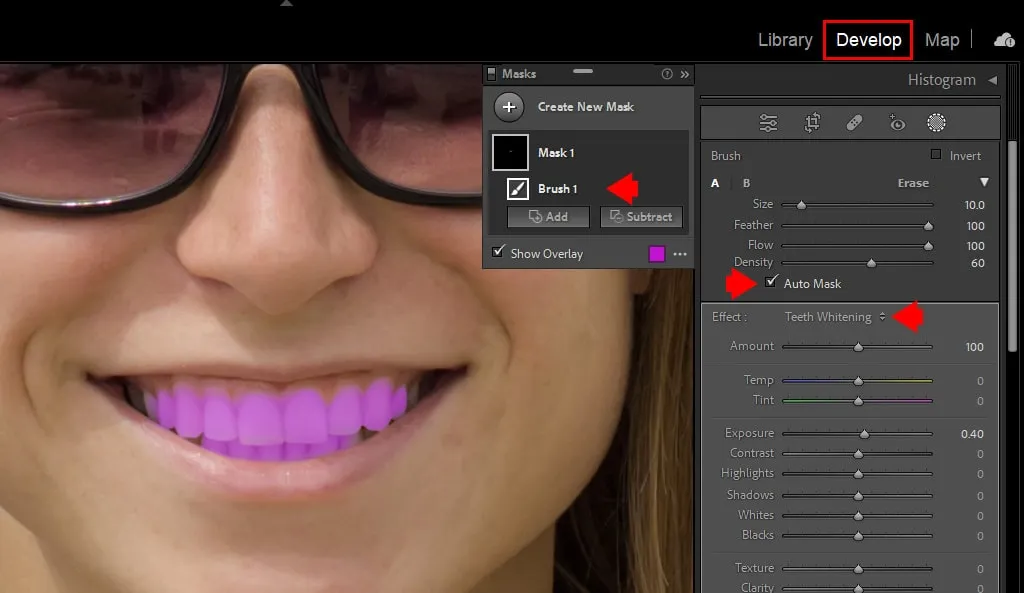1024x593 pixels.
Task: Select the Healing tool bandage icon
Action: pyautogui.click(x=854, y=123)
